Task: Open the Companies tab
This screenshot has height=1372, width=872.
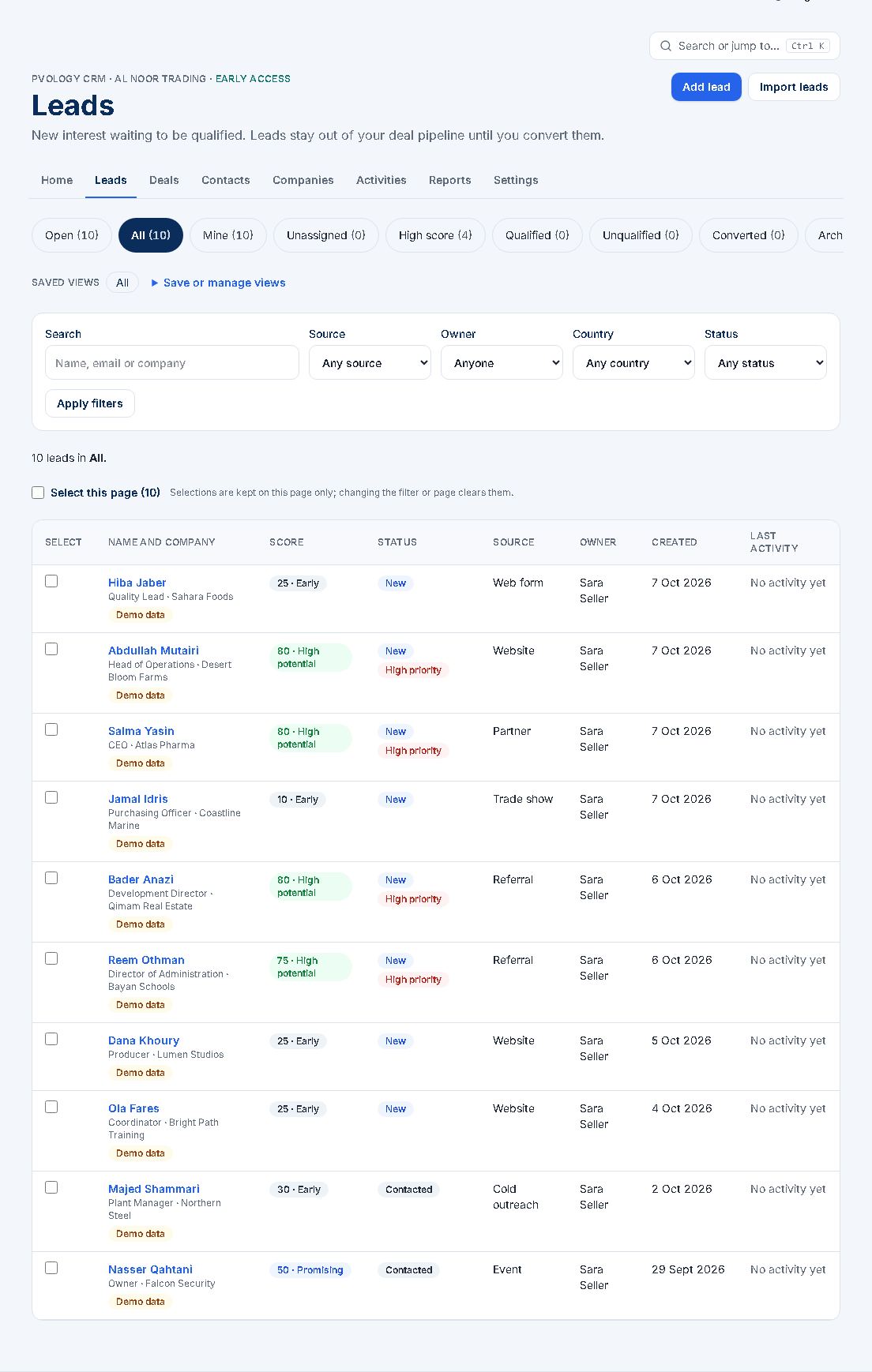Action: coord(303,180)
